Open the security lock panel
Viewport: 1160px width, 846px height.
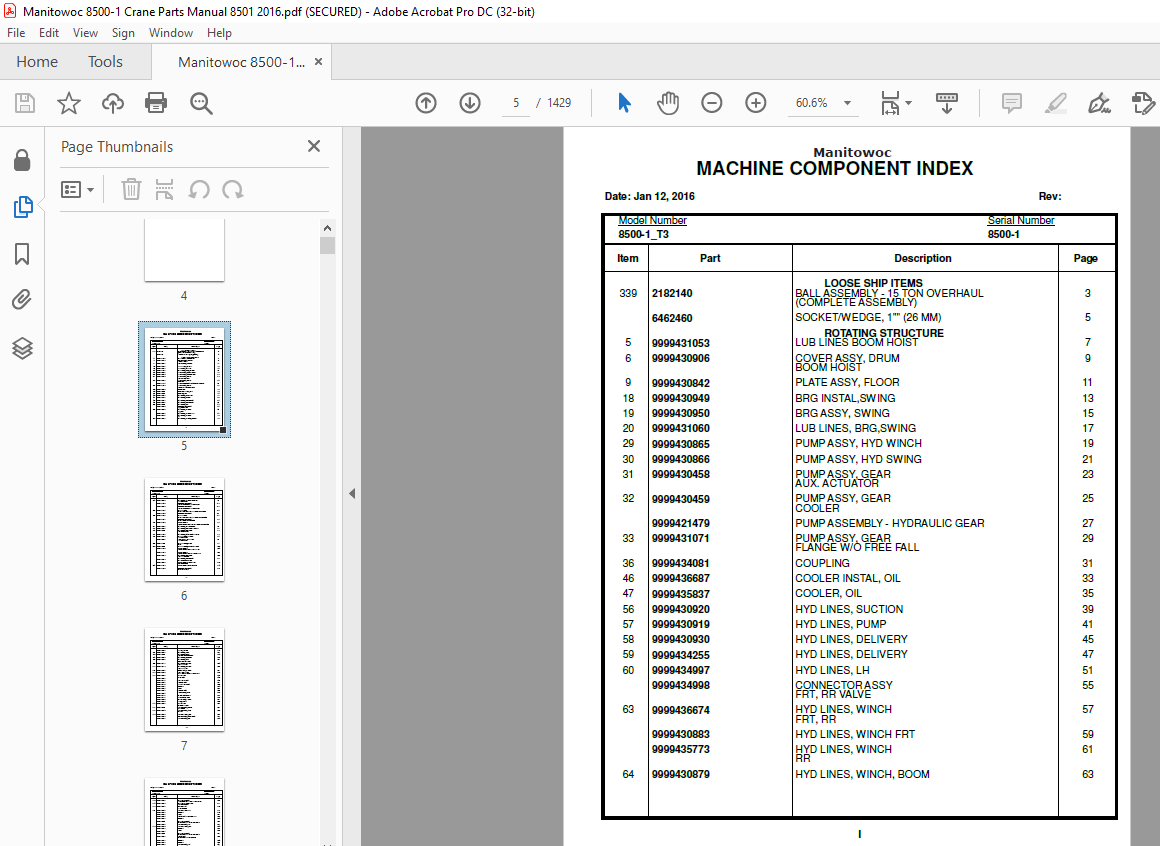click(22, 160)
